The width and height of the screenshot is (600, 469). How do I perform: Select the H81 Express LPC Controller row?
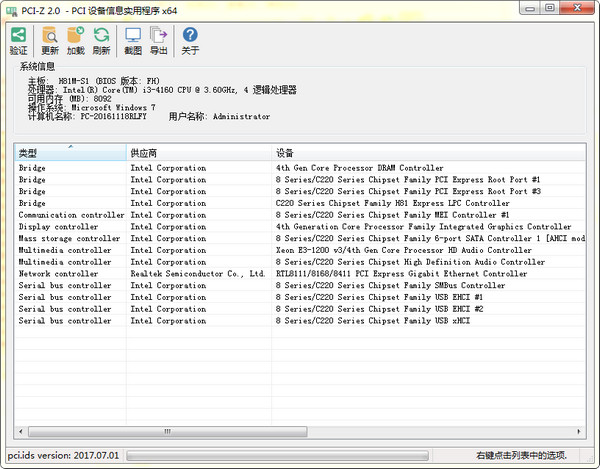tap(300, 203)
